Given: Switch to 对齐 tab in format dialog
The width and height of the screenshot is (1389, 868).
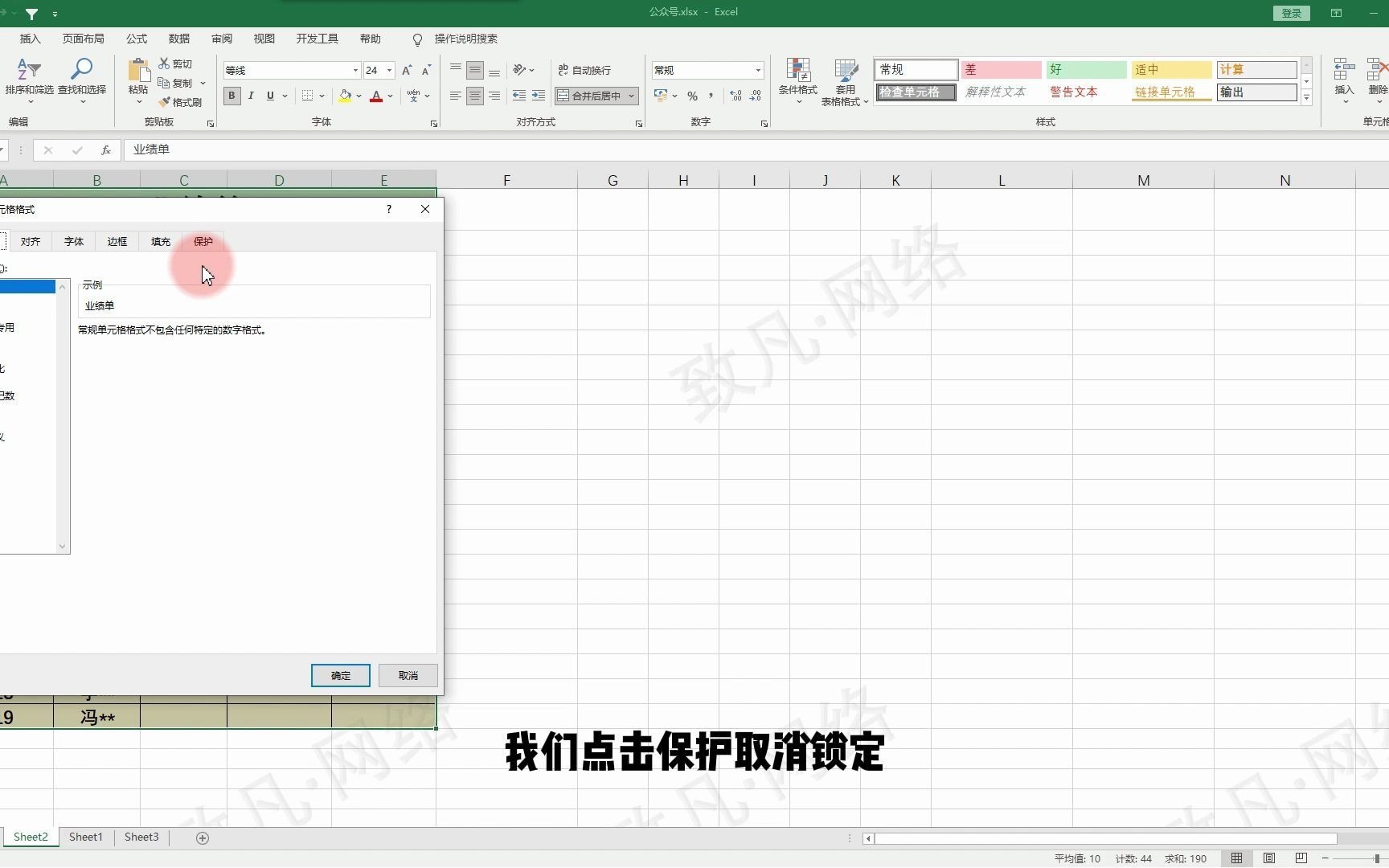Looking at the screenshot, I should [x=31, y=241].
